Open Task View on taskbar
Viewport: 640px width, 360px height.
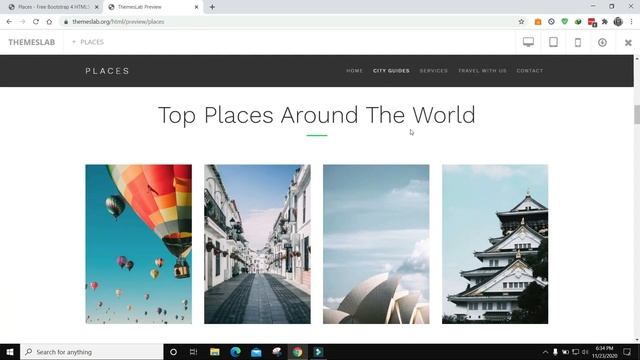coord(193,352)
